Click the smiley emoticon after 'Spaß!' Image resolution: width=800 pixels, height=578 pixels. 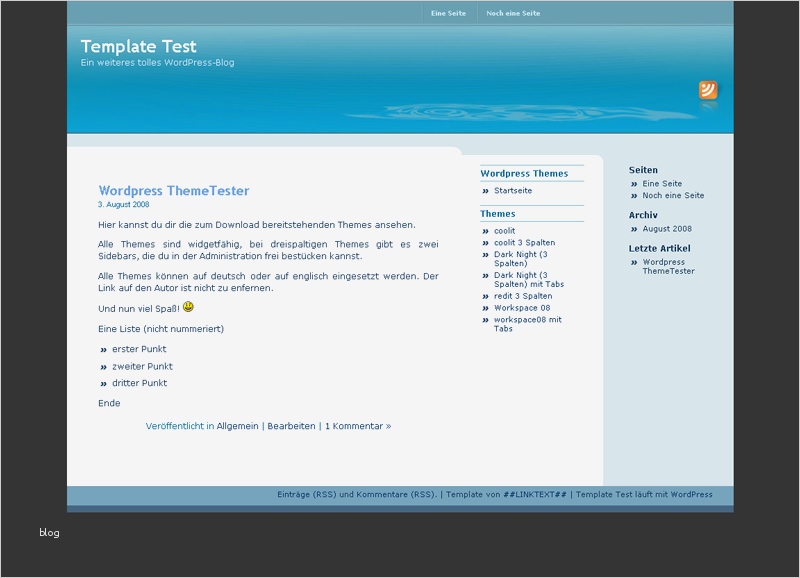pyautogui.click(x=188, y=307)
